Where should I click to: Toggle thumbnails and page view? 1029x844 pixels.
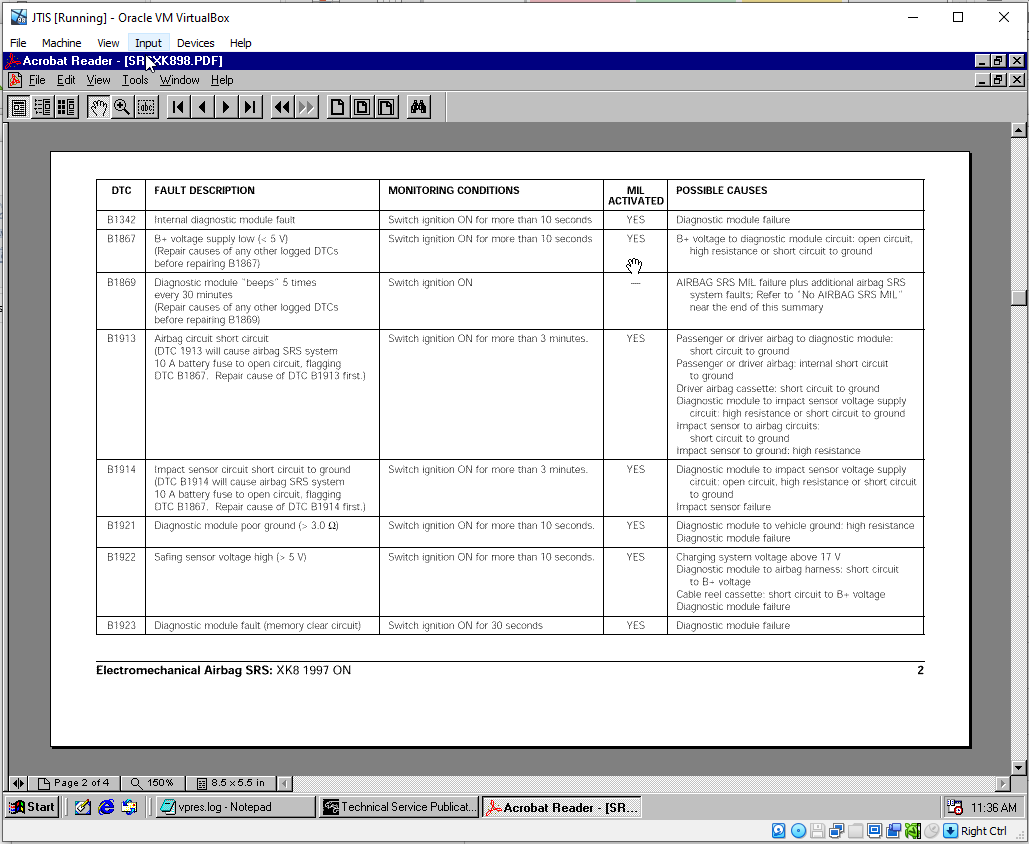click(66, 107)
